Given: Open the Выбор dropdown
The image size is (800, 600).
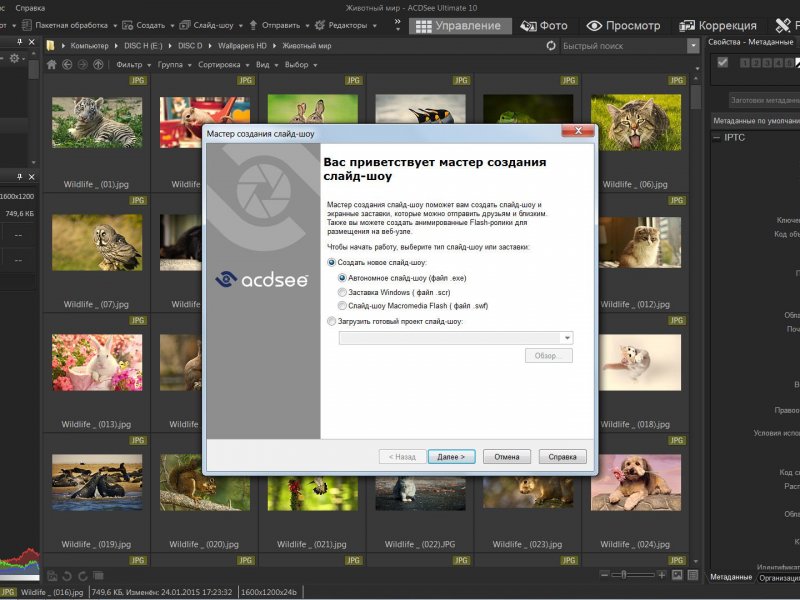Looking at the screenshot, I should (x=301, y=65).
